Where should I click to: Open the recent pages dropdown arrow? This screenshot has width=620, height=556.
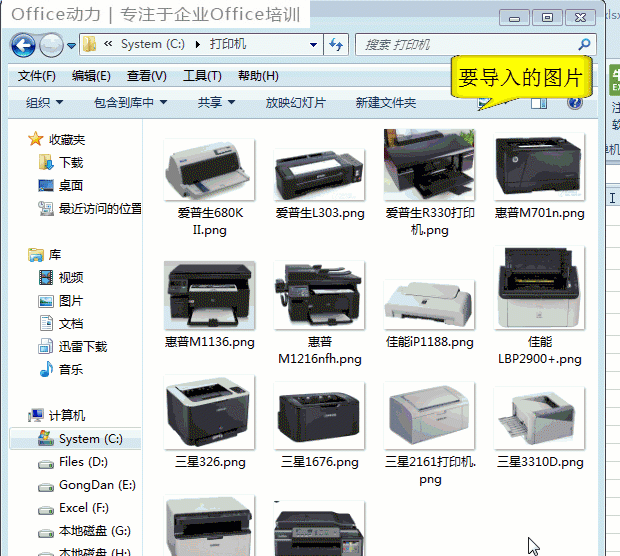(x=71, y=46)
